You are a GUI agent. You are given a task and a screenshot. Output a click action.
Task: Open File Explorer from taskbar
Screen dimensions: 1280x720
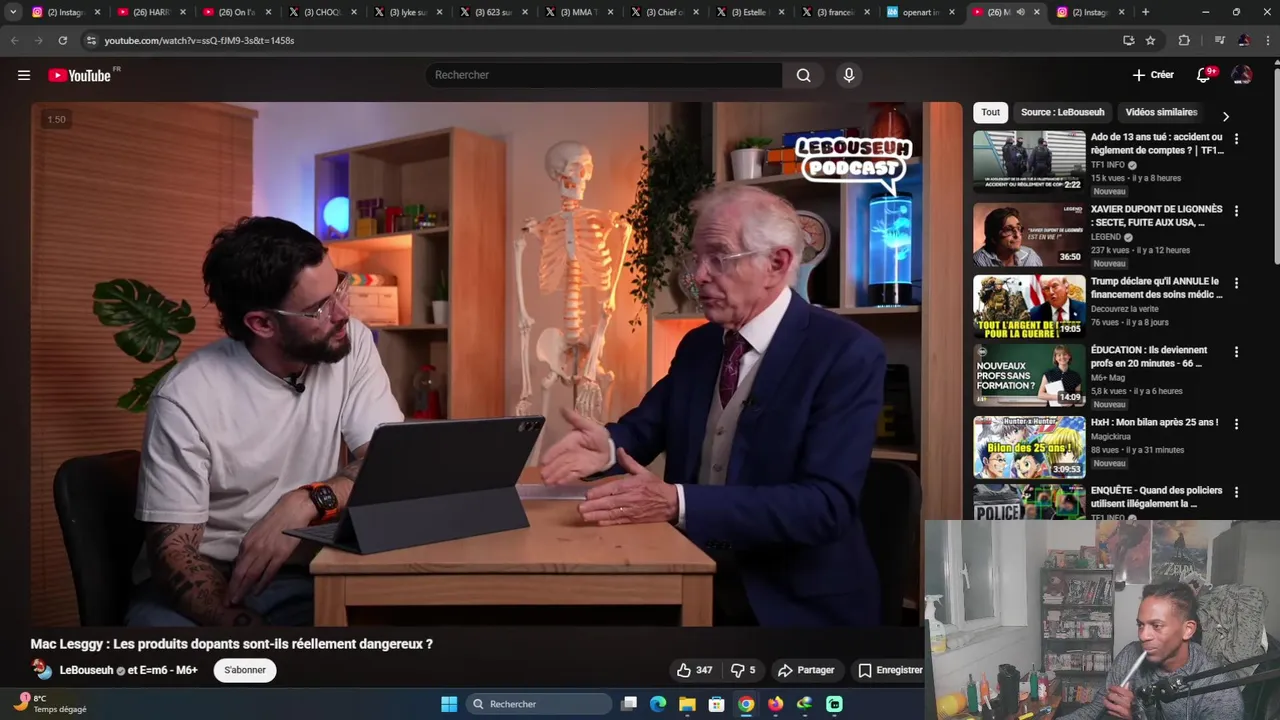(687, 704)
